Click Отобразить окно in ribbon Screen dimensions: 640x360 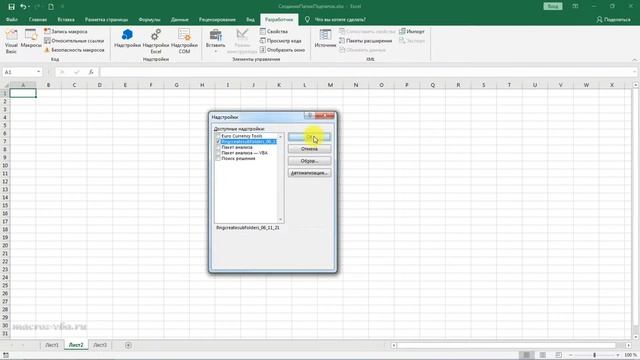[x=282, y=50]
